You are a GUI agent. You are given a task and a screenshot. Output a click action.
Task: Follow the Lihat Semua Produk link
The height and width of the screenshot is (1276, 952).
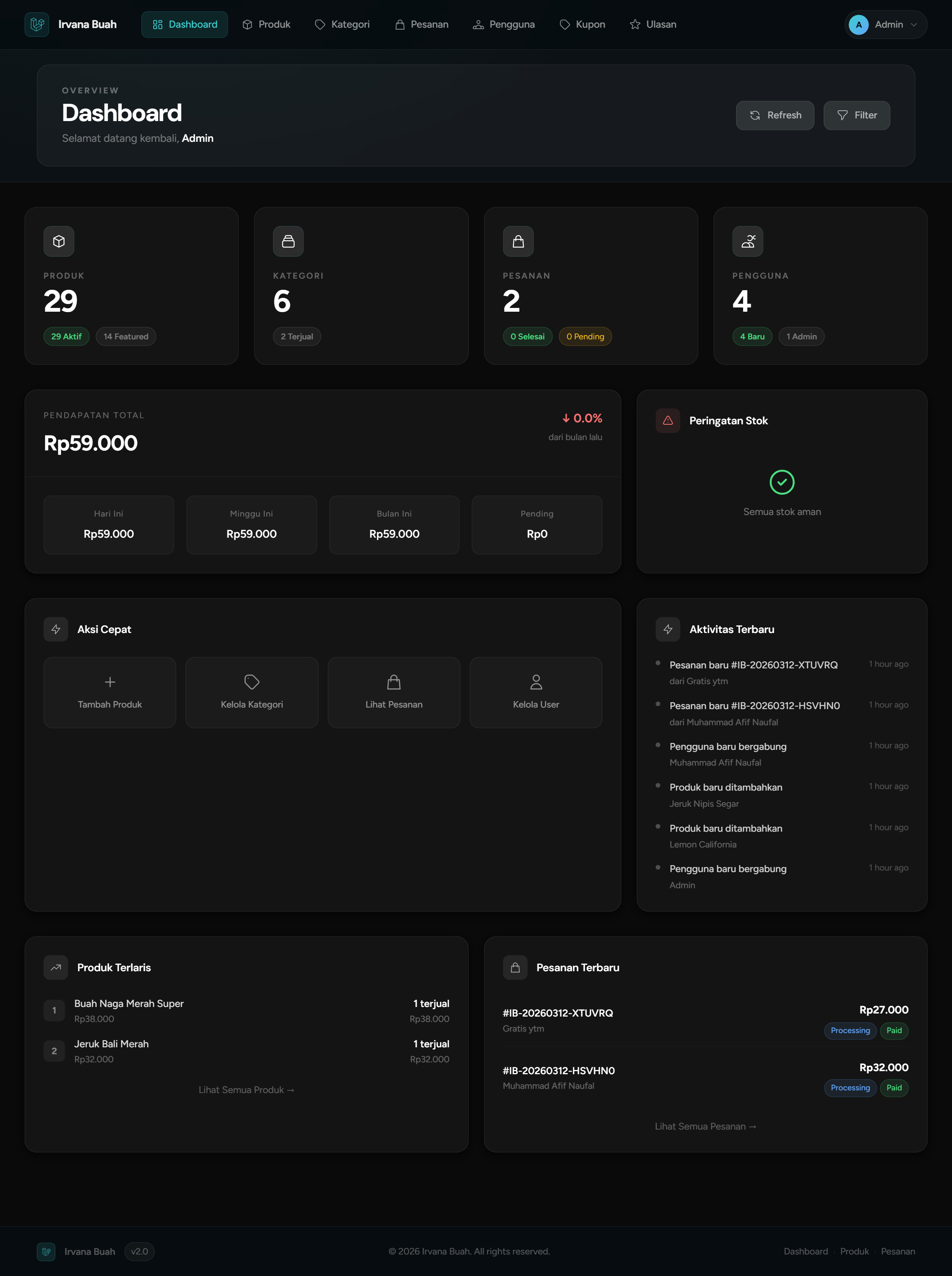pyautogui.click(x=246, y=1090)
